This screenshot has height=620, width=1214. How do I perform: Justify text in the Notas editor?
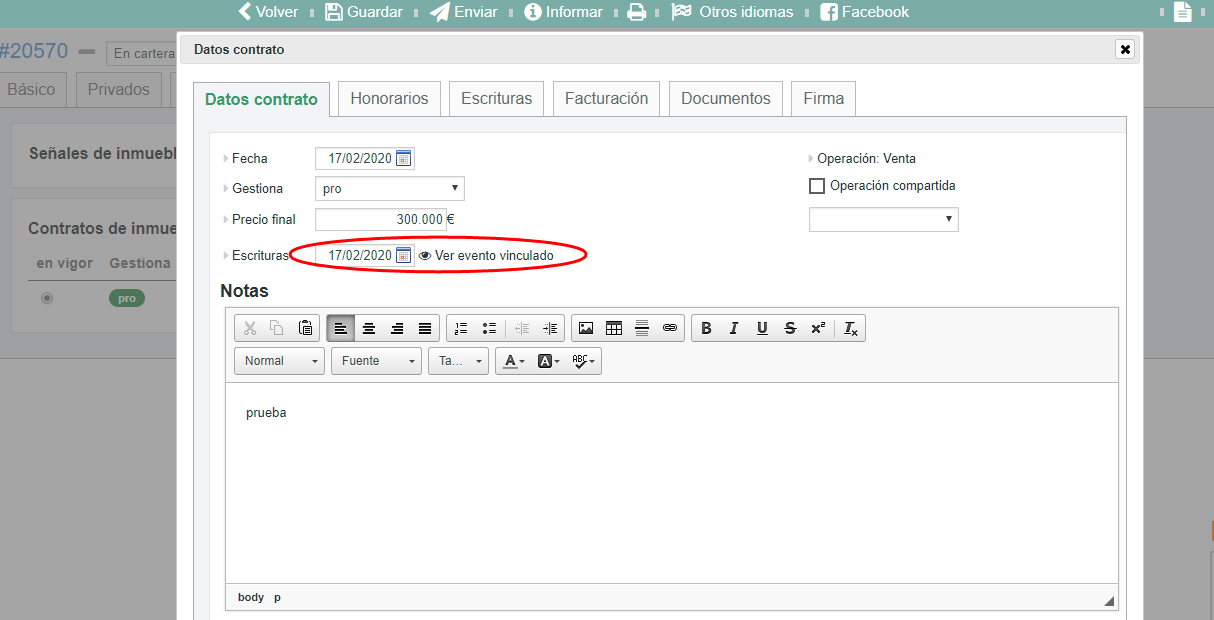[x=425, y=328]
